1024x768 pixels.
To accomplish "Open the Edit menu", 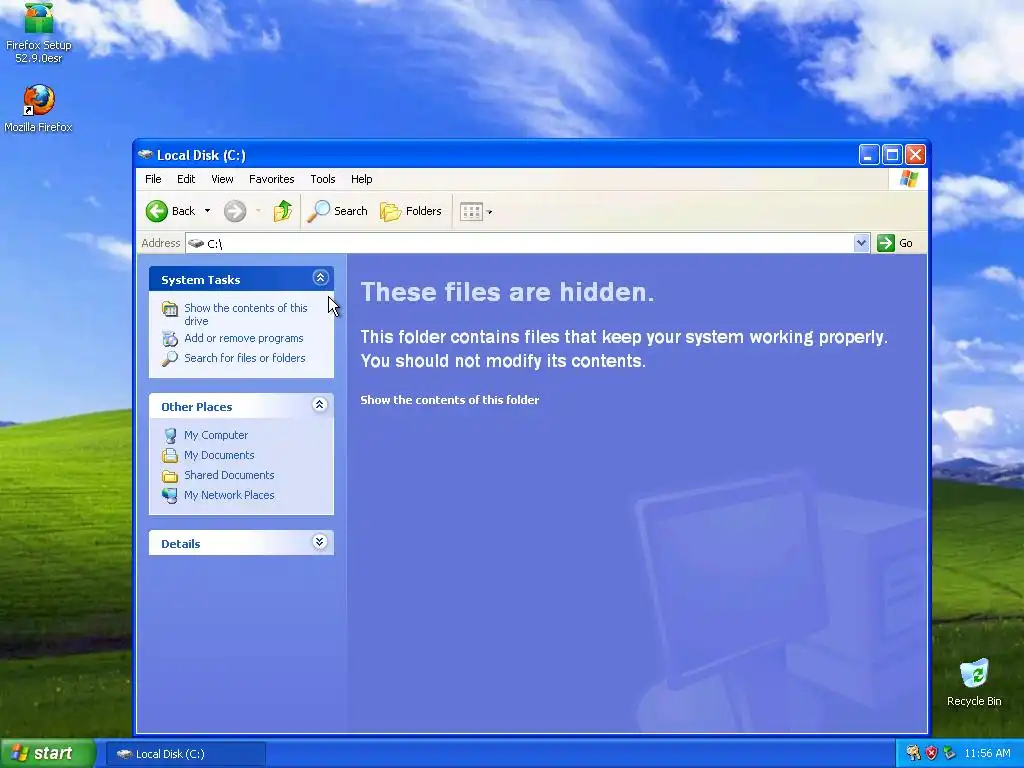I will tap(186, 179).
